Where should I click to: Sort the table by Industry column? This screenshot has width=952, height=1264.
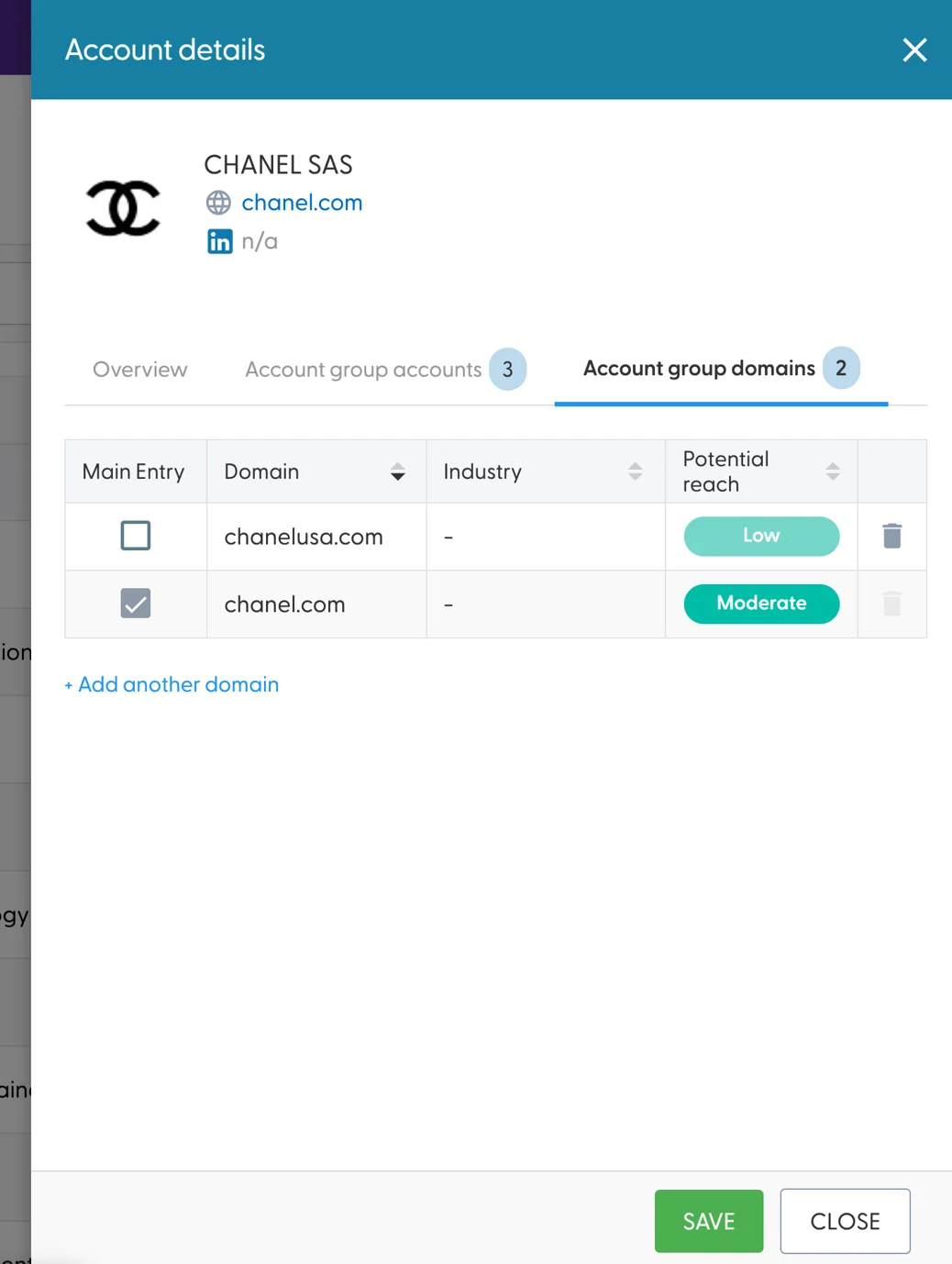[635, 471]
